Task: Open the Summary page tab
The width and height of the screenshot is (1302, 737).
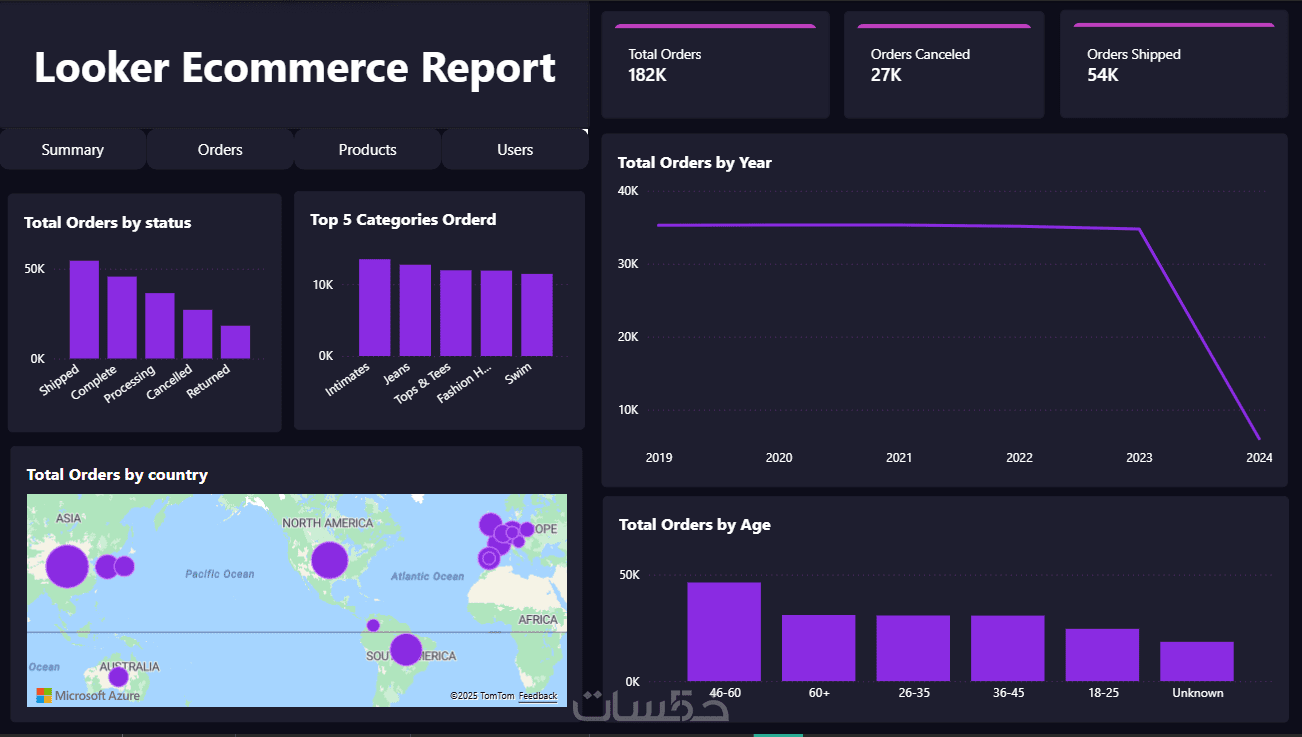Action: (x=73, y=150)
